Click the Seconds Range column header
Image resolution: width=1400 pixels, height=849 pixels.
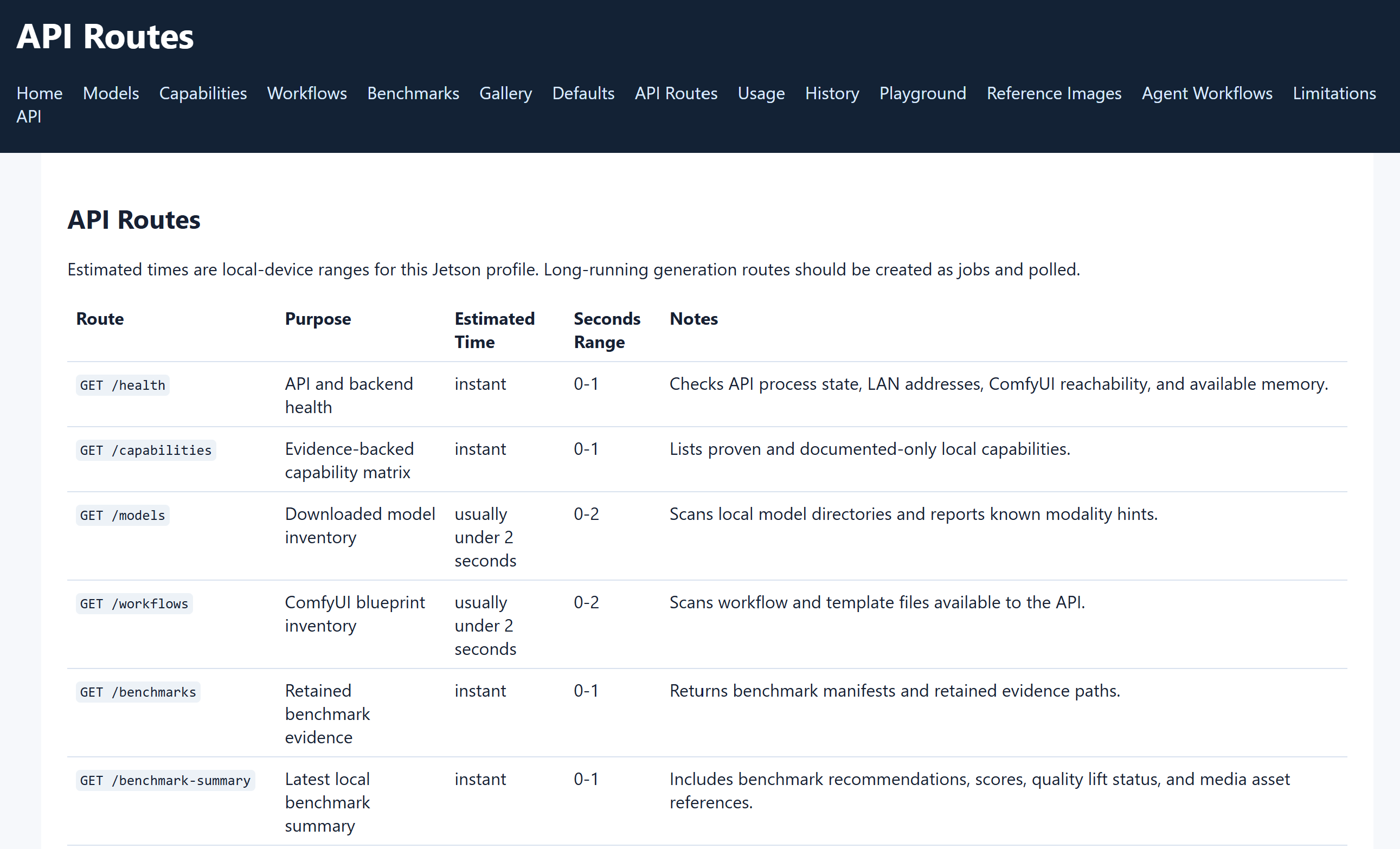click(607, 330)
